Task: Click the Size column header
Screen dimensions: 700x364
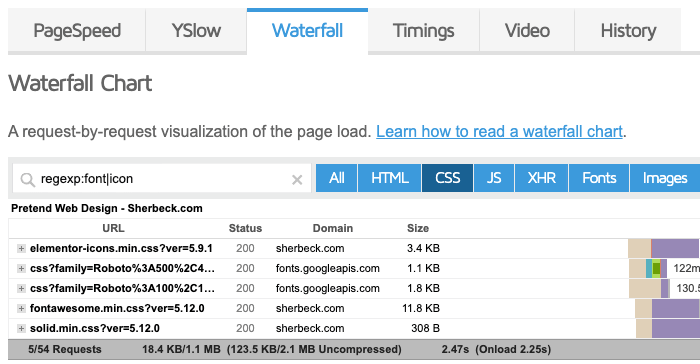Action: [x=418, y=228]
